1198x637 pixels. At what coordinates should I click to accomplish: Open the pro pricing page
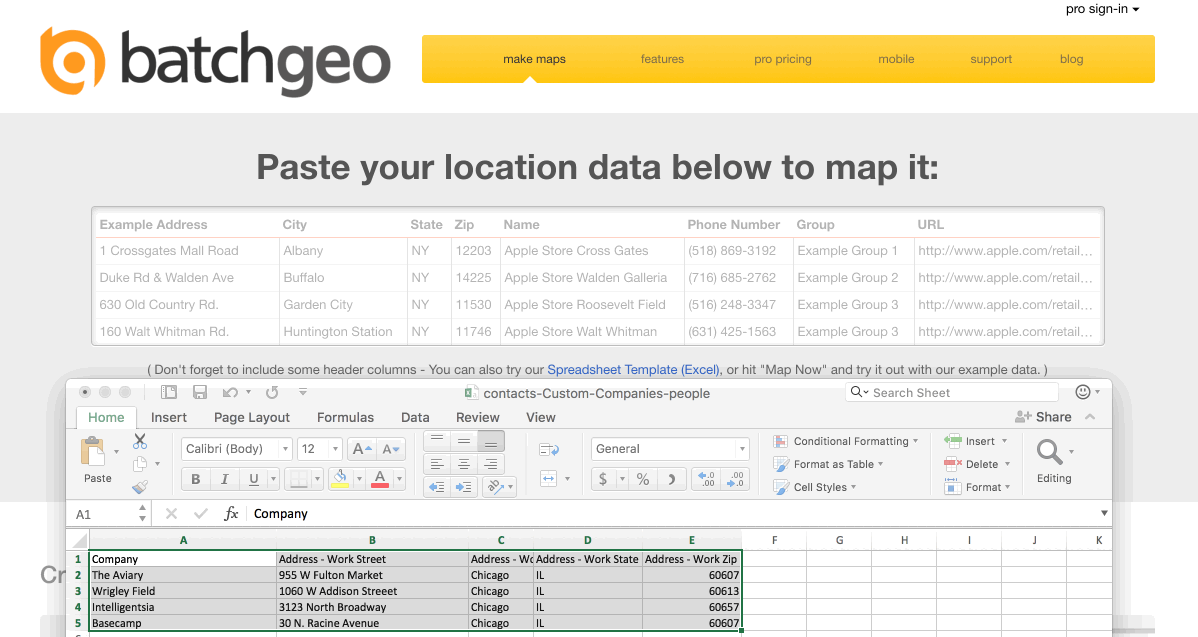click(782, 59)
